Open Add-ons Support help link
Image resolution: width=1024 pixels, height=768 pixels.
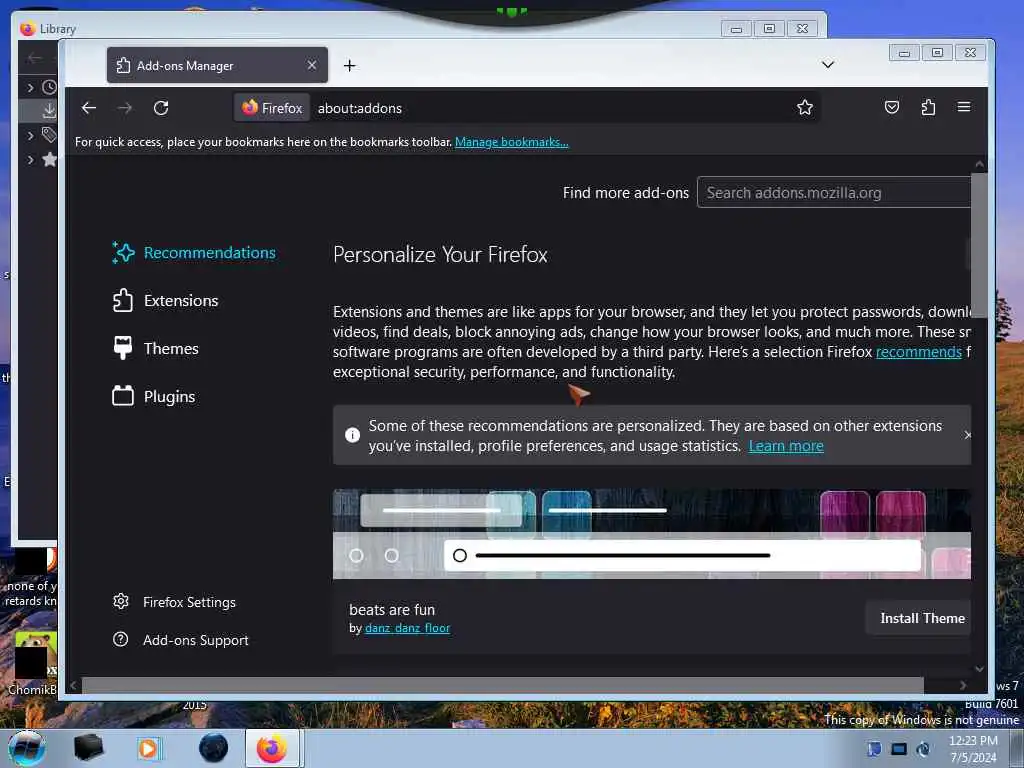[181, 640]
